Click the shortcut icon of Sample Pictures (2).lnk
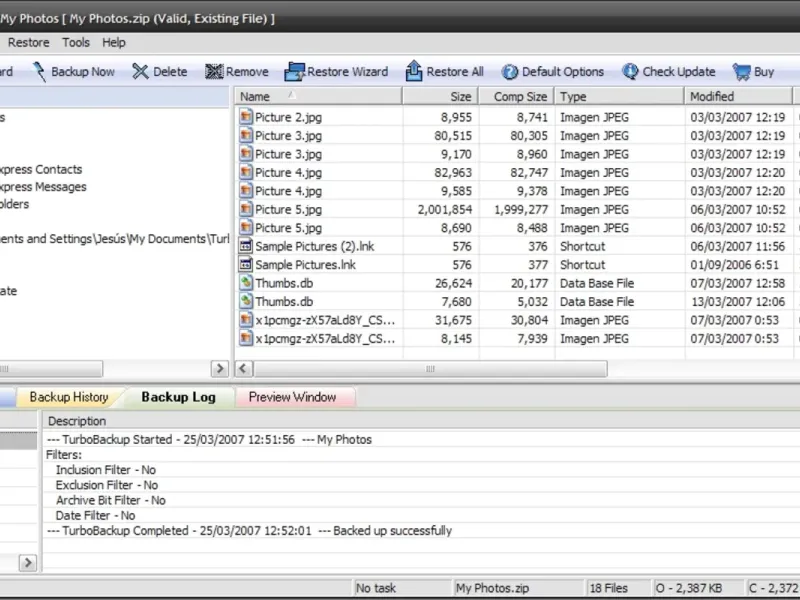The image size is (800, 600). [246, 246]
